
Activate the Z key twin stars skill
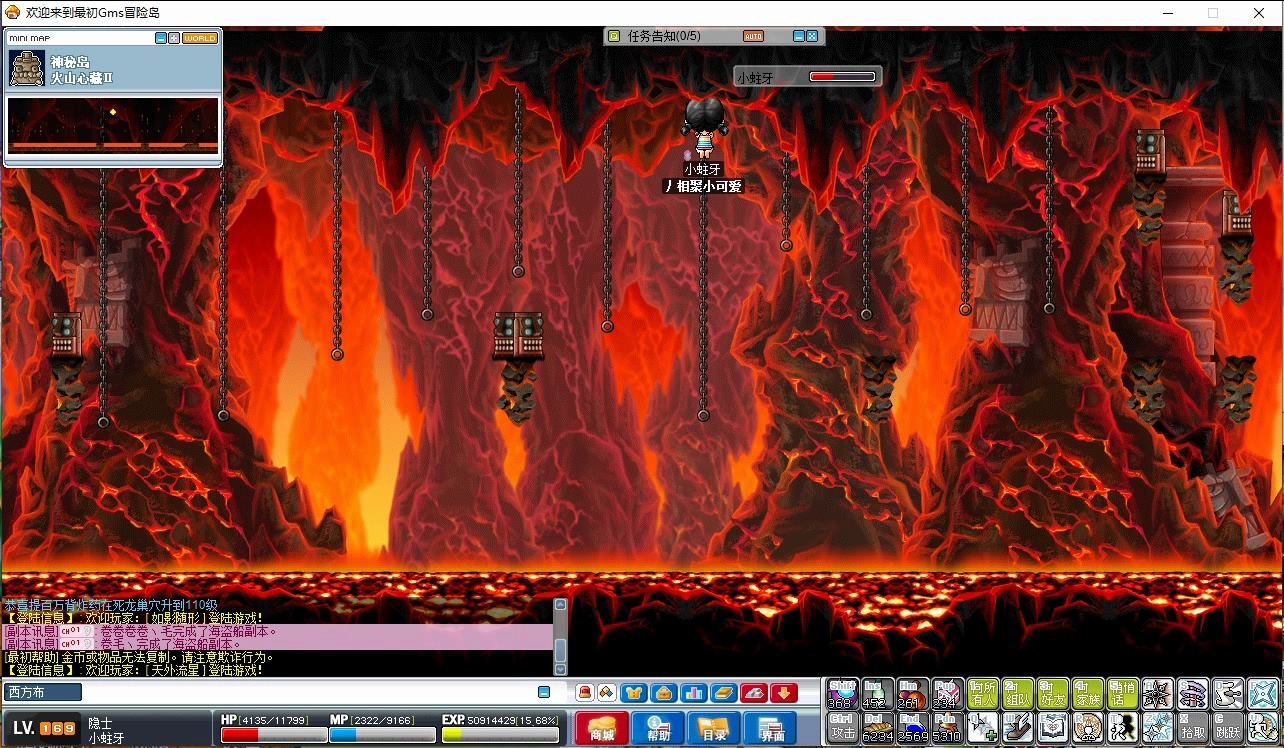[x=1158, y=727]
